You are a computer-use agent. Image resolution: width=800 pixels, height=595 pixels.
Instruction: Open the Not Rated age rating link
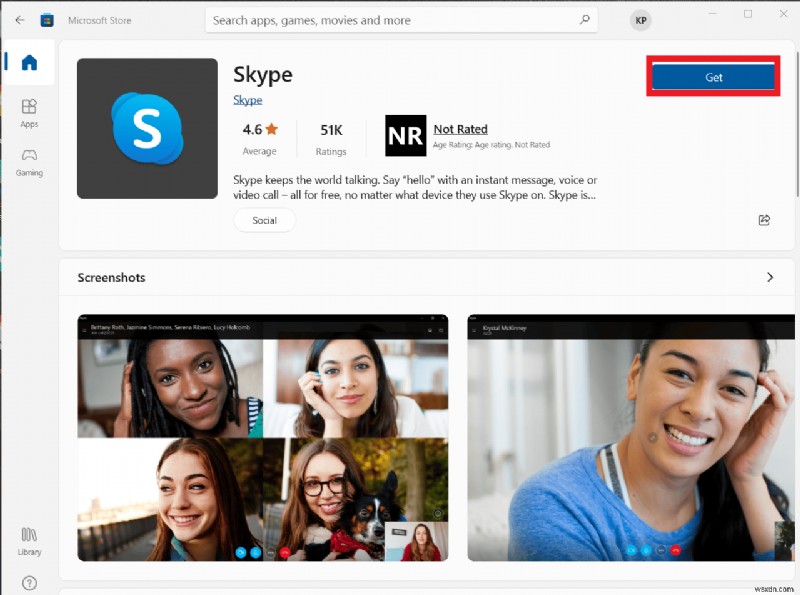(x=460, y=128)
